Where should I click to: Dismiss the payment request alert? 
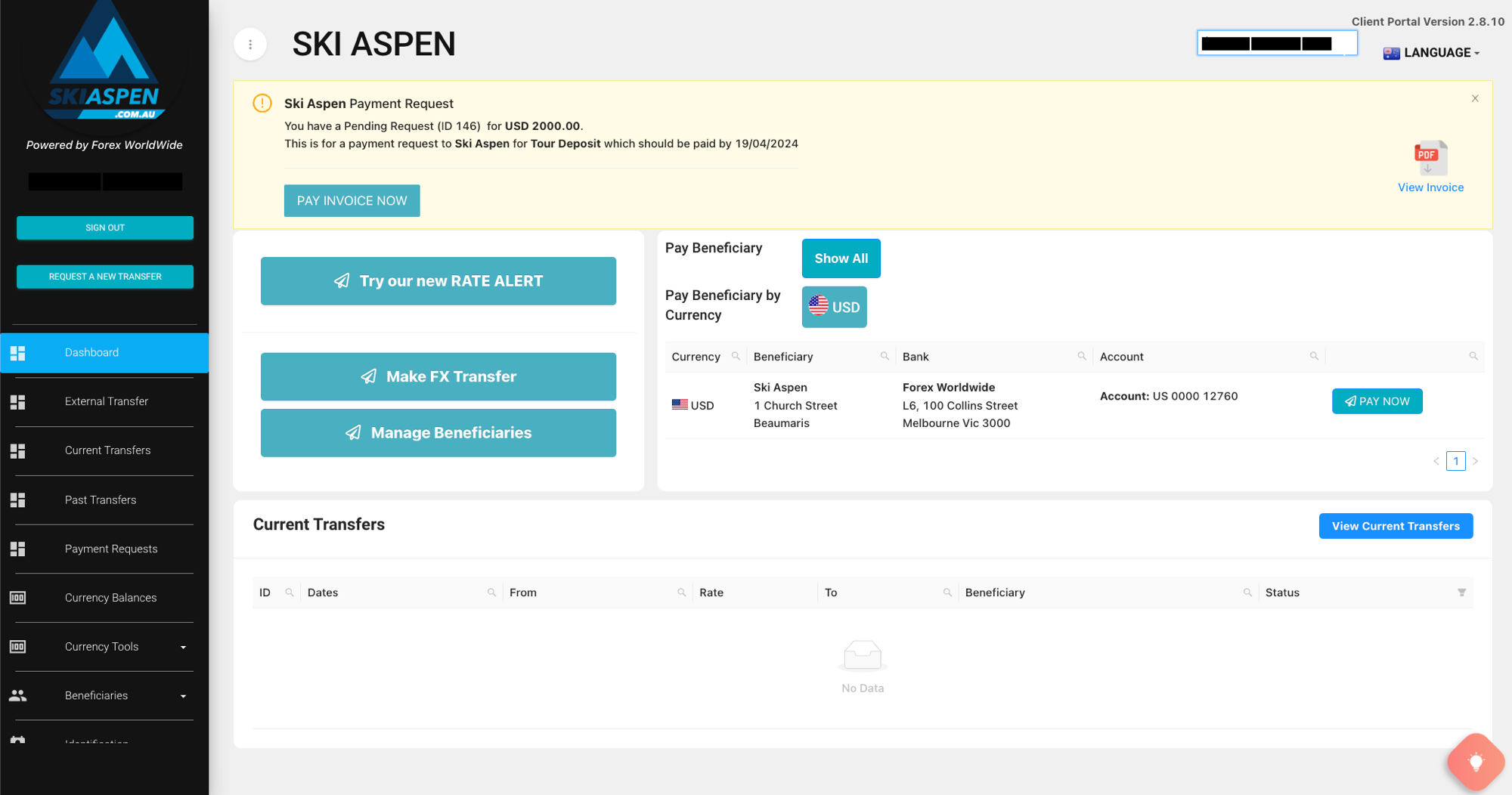1474,99
